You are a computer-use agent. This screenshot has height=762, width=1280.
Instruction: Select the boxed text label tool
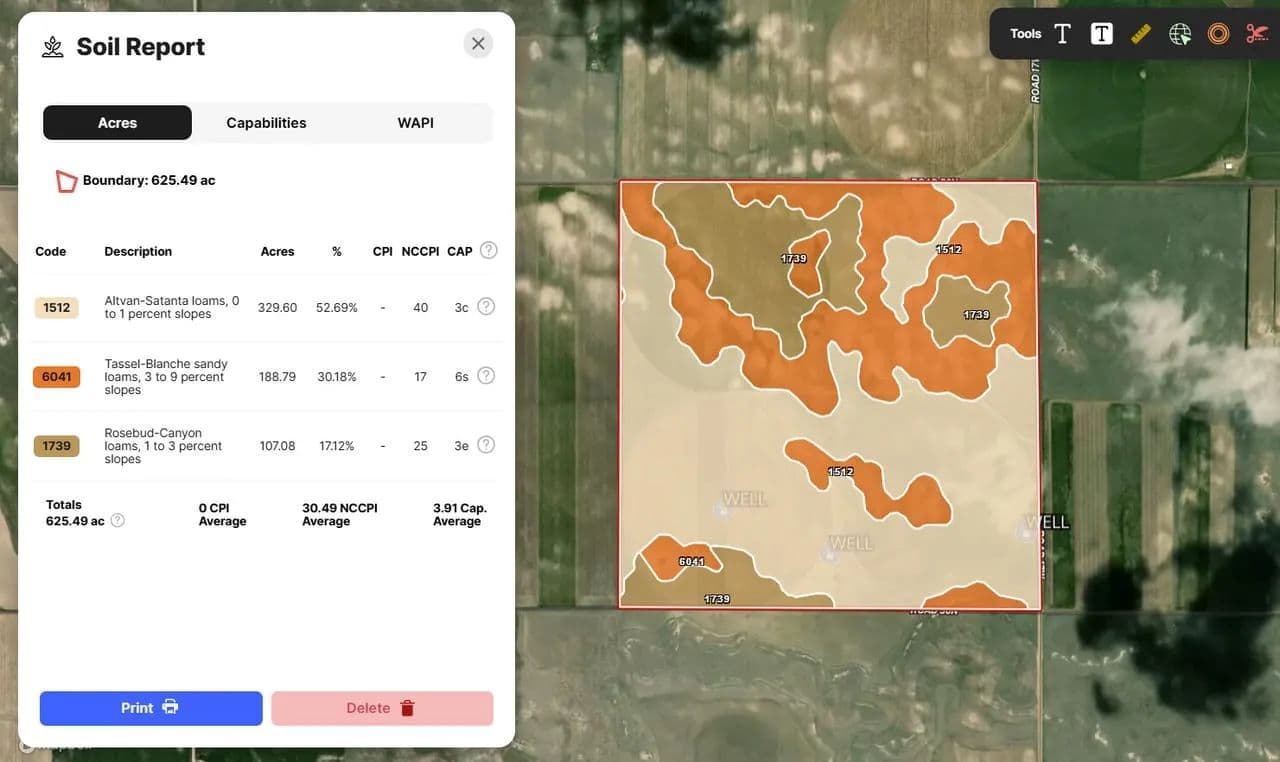[1101, 34]
